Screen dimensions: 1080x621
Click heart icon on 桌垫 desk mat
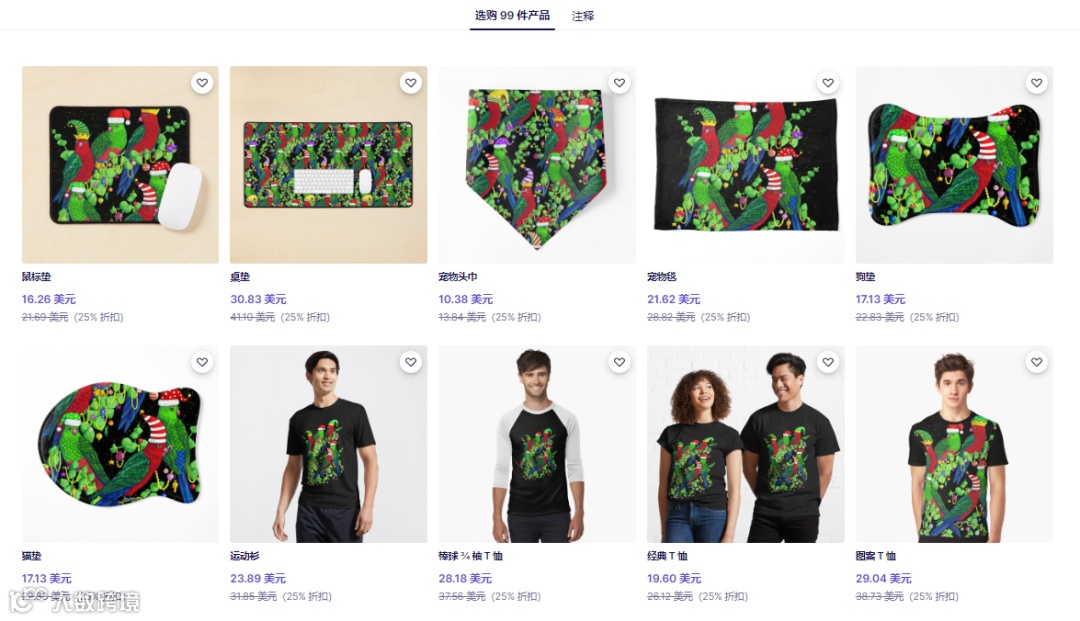click(x=411, y=83)
